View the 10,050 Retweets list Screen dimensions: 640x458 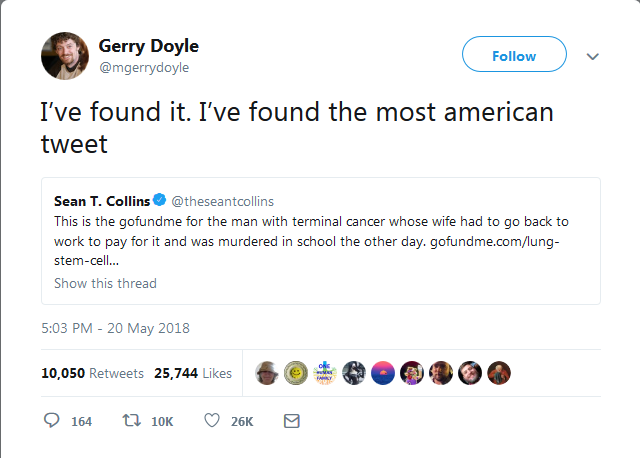(x=92, y=373)
